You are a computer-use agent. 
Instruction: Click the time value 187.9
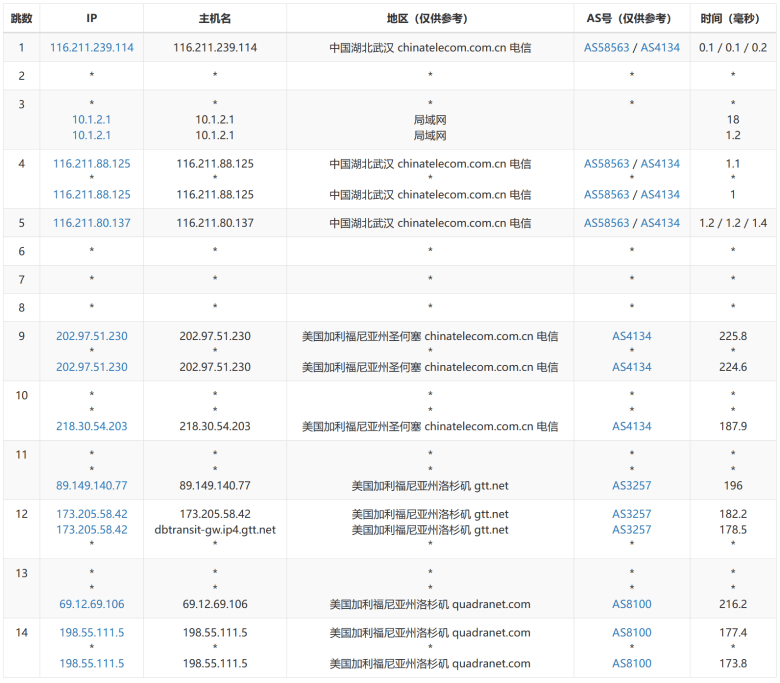733,426
